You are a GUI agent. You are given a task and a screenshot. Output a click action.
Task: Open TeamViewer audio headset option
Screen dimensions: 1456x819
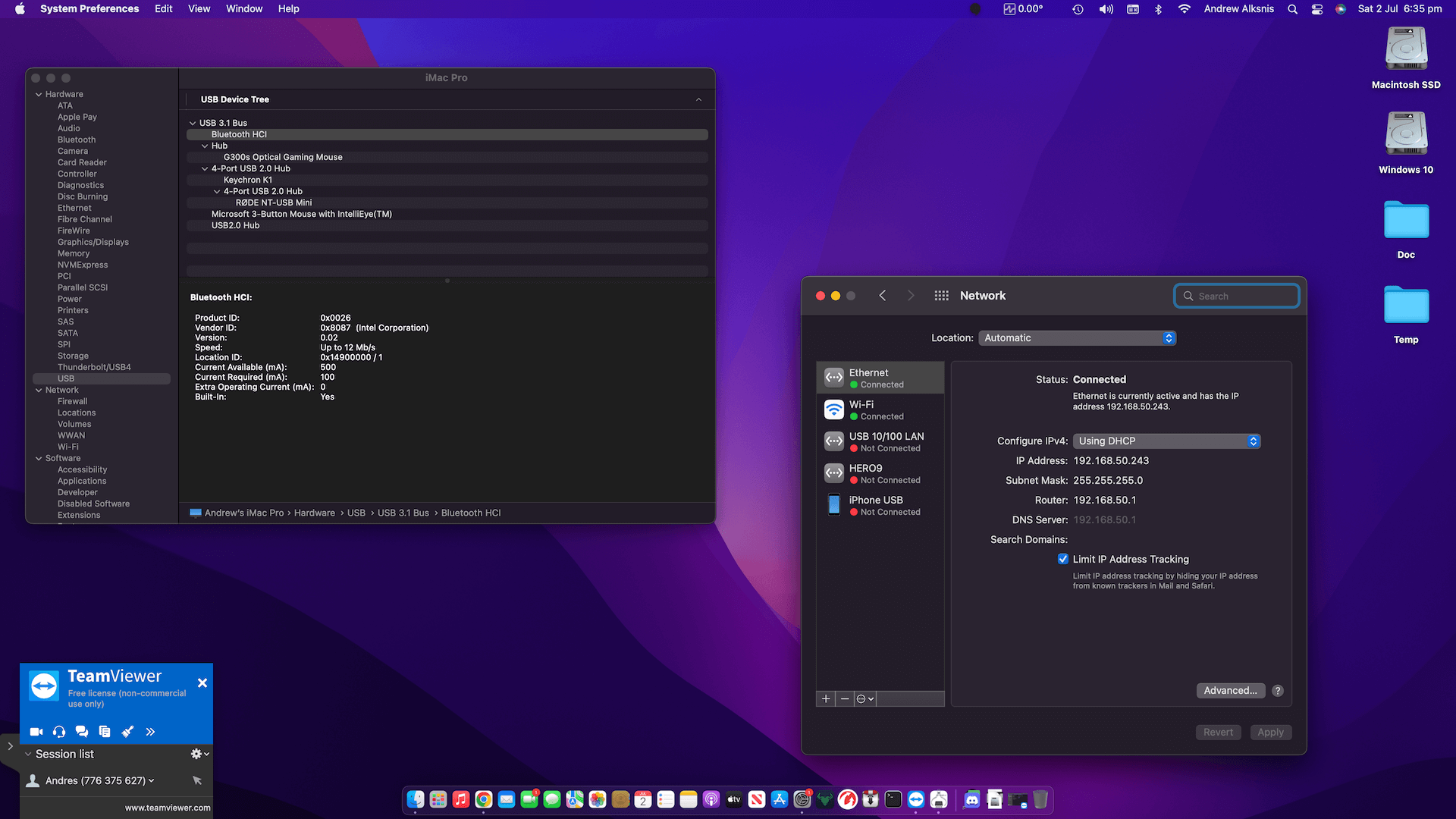[x=59, y=732]
